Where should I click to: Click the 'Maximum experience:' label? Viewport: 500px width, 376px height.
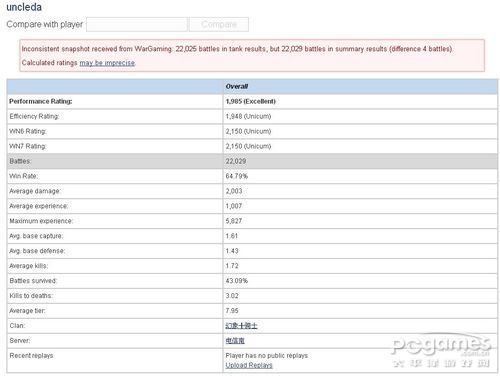41,221
